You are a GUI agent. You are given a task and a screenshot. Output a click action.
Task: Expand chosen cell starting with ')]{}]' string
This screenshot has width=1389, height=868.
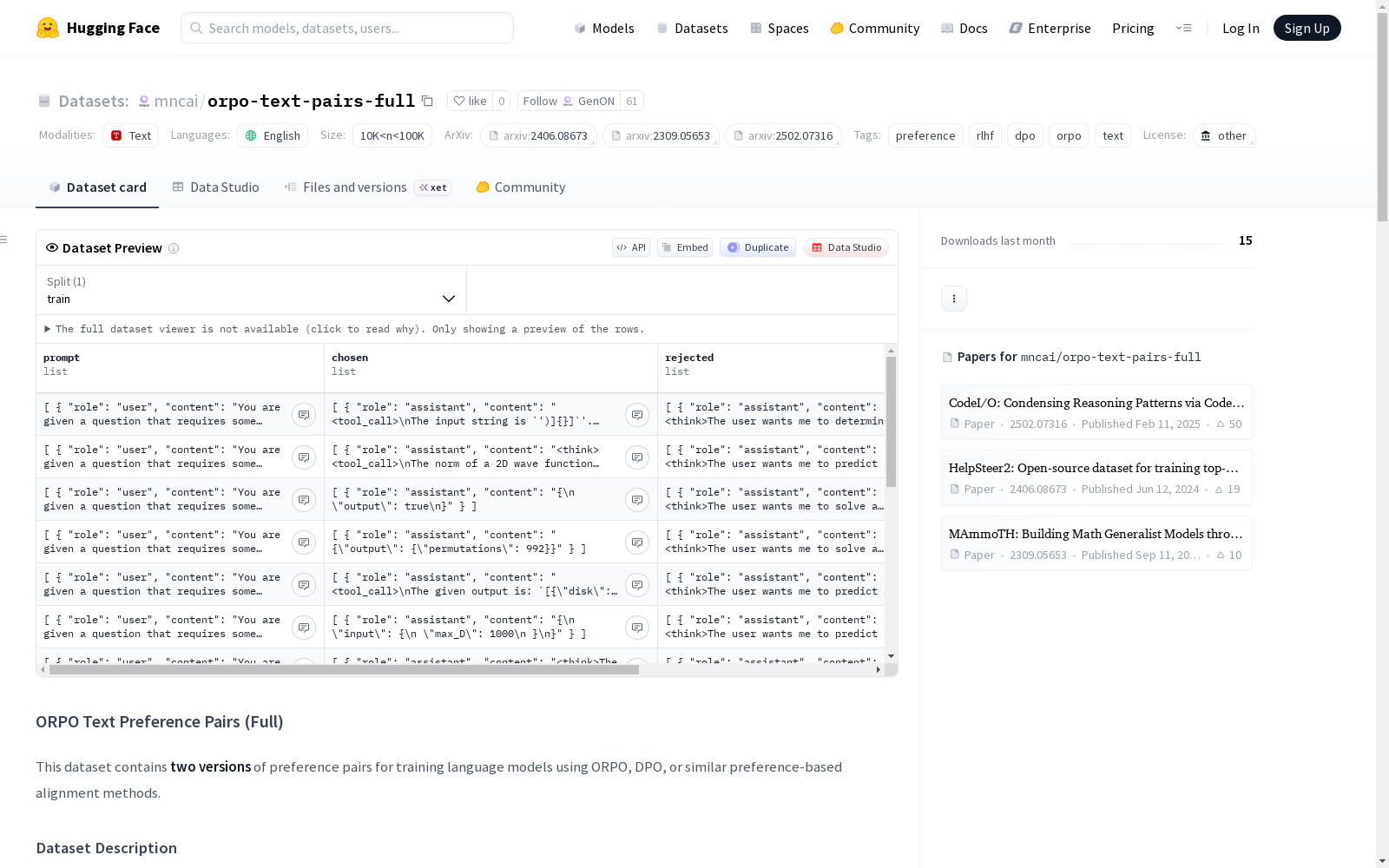coord(637,415)
